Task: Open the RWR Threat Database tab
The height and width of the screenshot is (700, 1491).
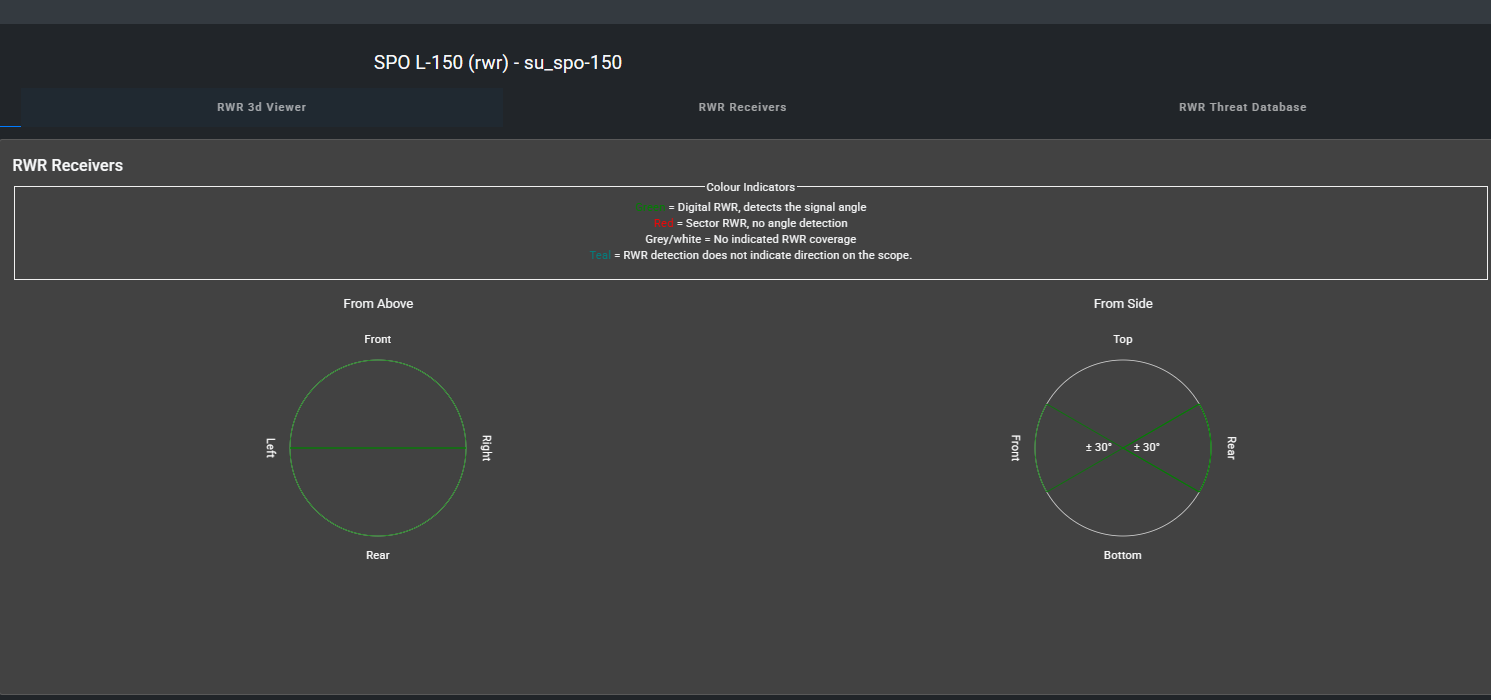Action: 1242,107
